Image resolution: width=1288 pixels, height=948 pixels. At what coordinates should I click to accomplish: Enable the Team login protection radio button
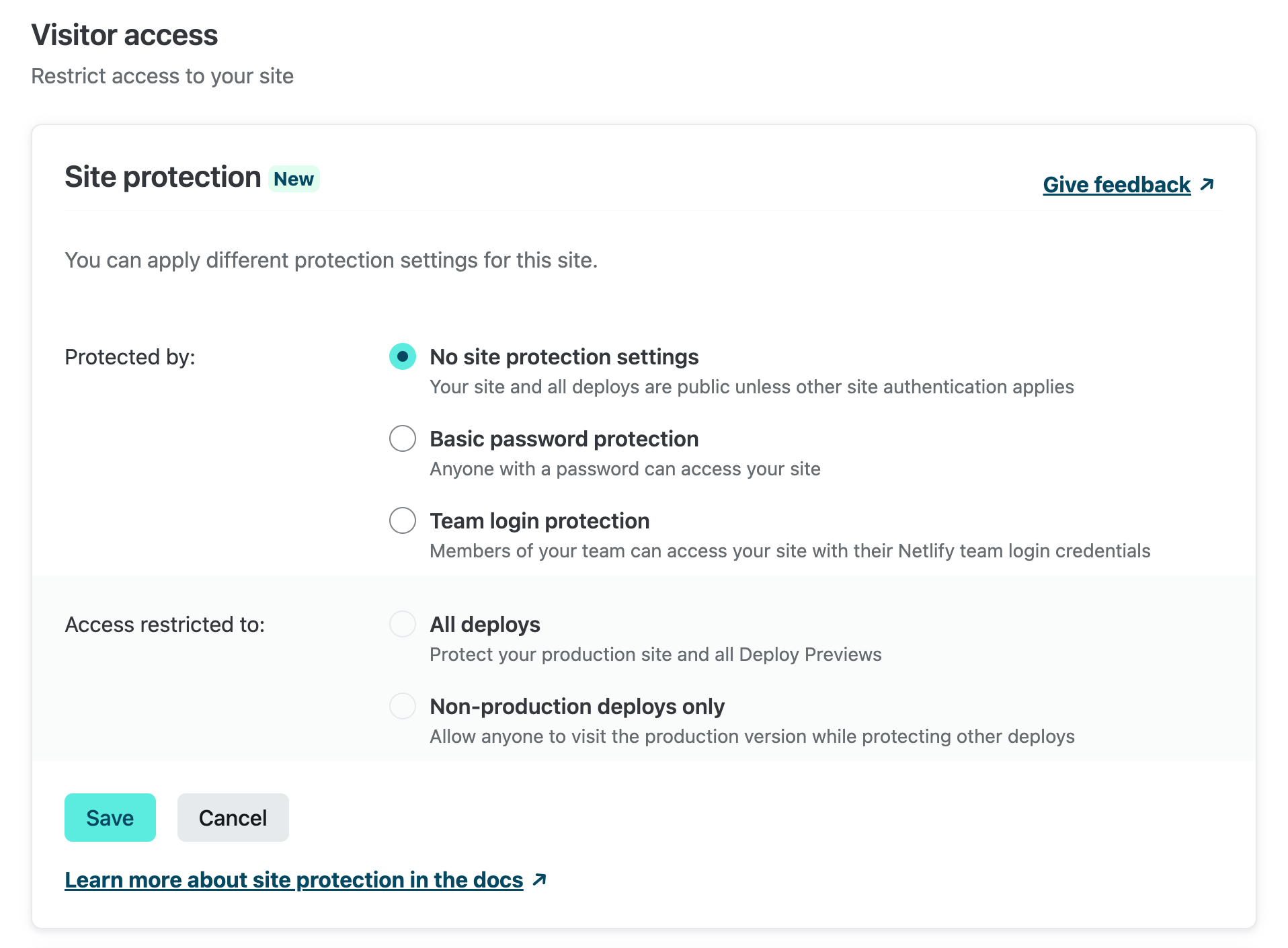point(403,520)
